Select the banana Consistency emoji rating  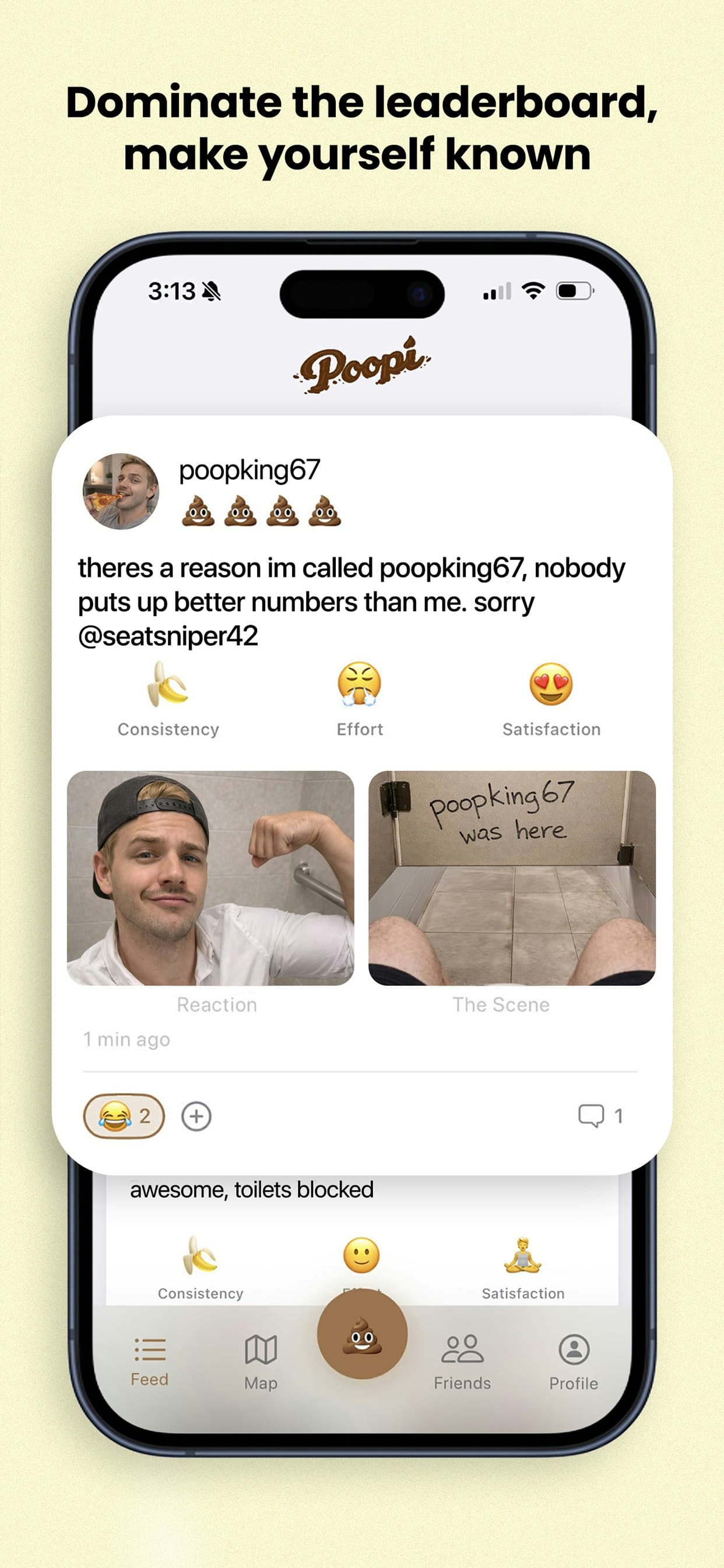click(168, 687)
